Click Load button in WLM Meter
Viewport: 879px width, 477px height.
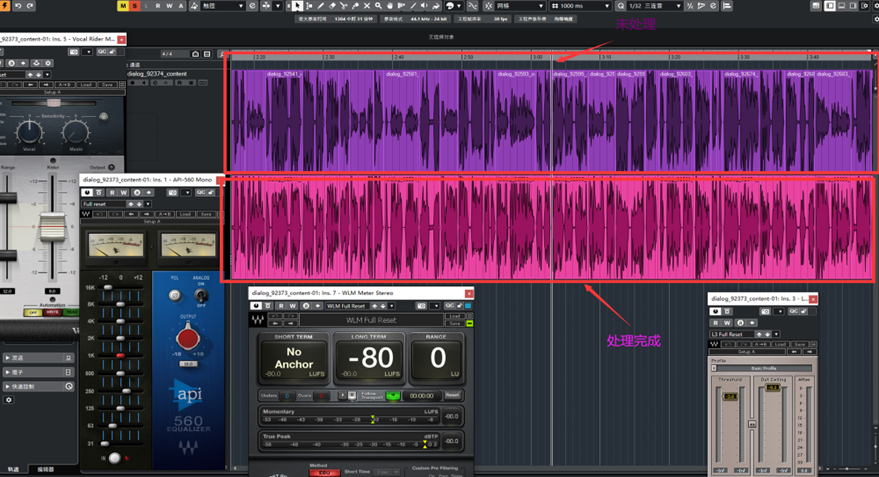[x=454, y=317]
